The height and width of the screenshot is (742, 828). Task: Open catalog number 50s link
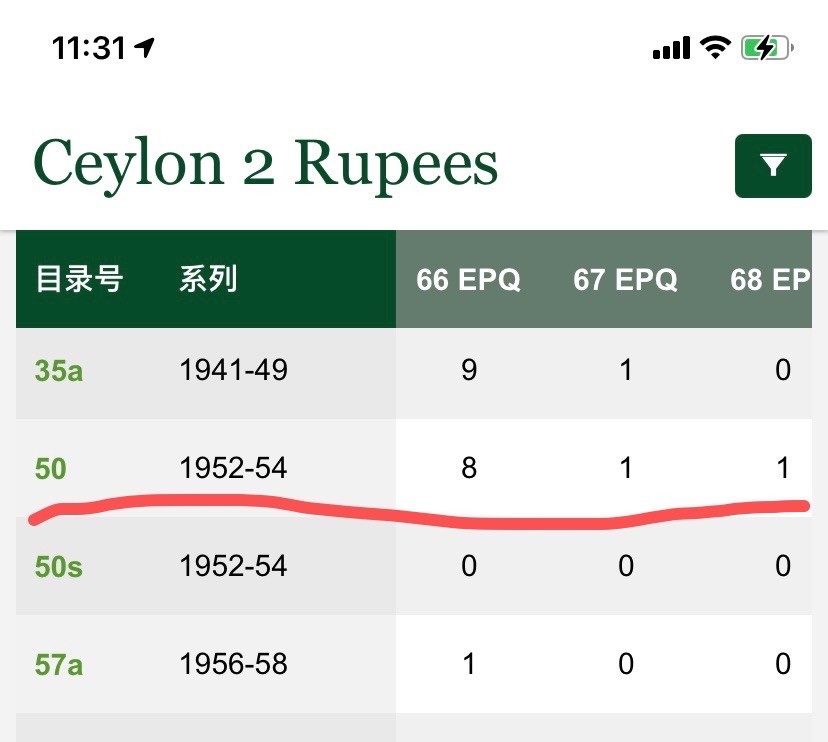[x=59, y=567]
